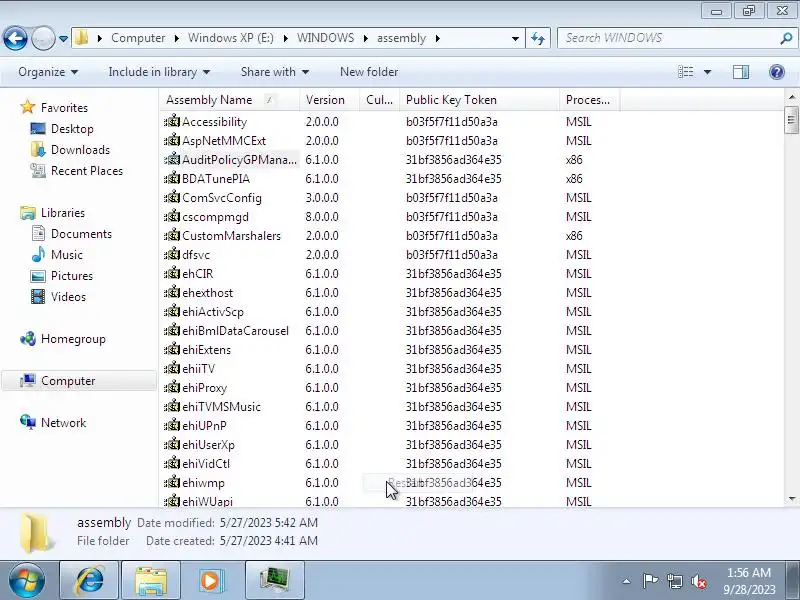Open the Documents library
Image resolution: width=800 pixels, height=600 pixels.
click(x=81, y=234)
